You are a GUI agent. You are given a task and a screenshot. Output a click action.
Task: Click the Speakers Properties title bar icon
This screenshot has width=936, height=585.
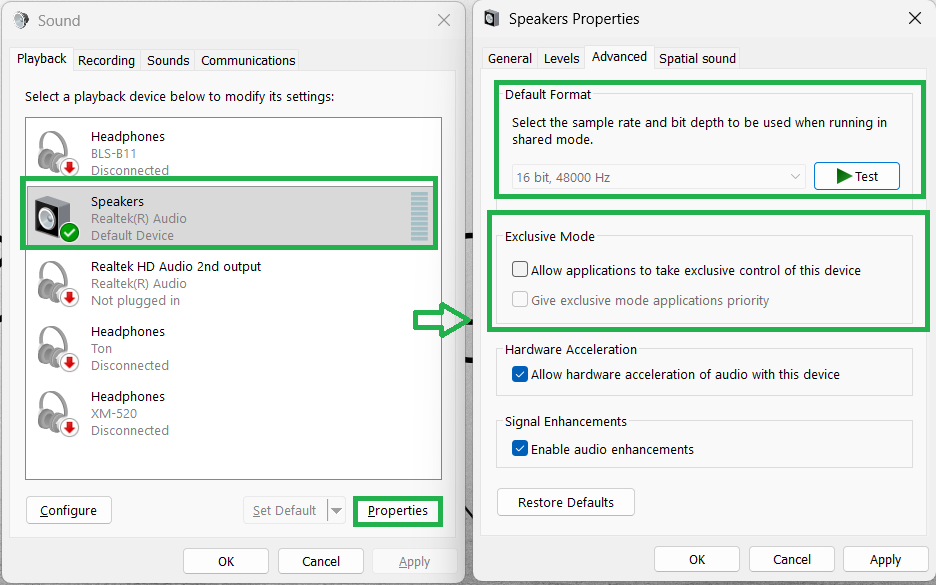tap(491, 19)
